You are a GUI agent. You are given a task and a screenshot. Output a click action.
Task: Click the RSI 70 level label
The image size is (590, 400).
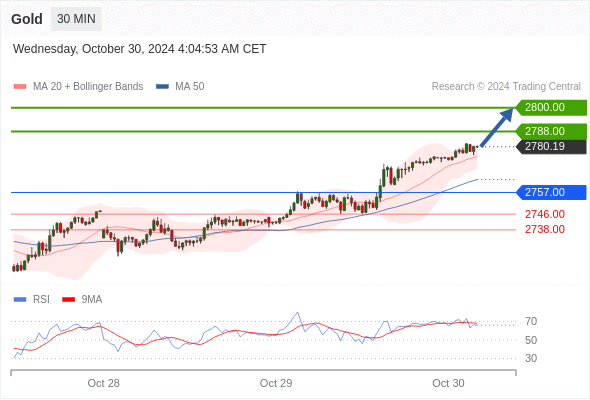point(531,321)
